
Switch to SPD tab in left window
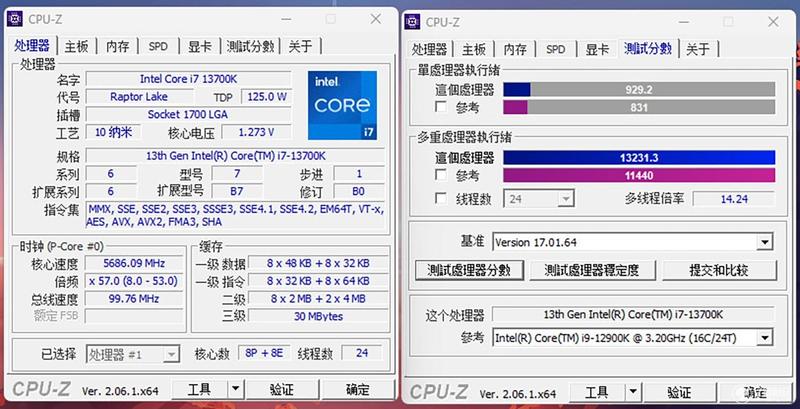(x=158, y=46)
